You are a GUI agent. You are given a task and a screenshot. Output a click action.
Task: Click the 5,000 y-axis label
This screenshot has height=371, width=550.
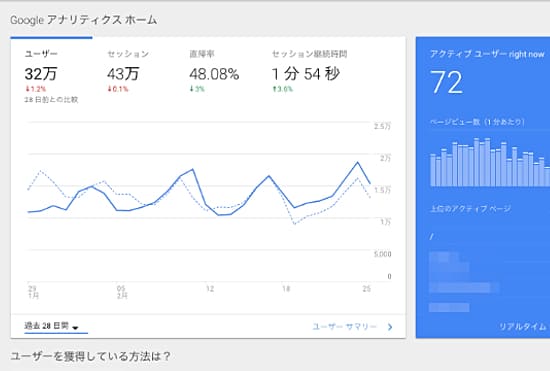pos(382,254)
